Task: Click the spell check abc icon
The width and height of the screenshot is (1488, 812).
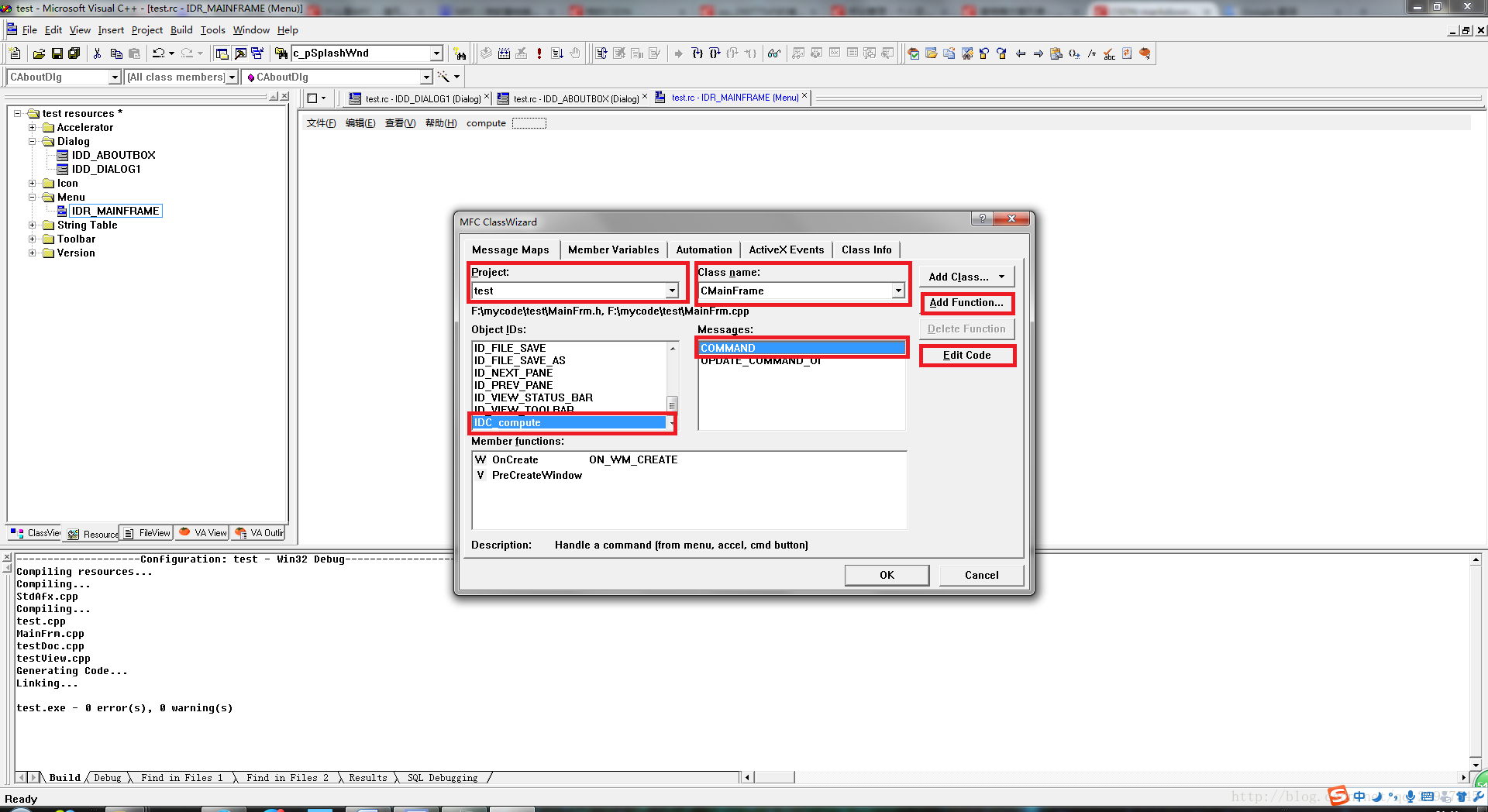Action: pyautogui.click(x=1110, y=53)
